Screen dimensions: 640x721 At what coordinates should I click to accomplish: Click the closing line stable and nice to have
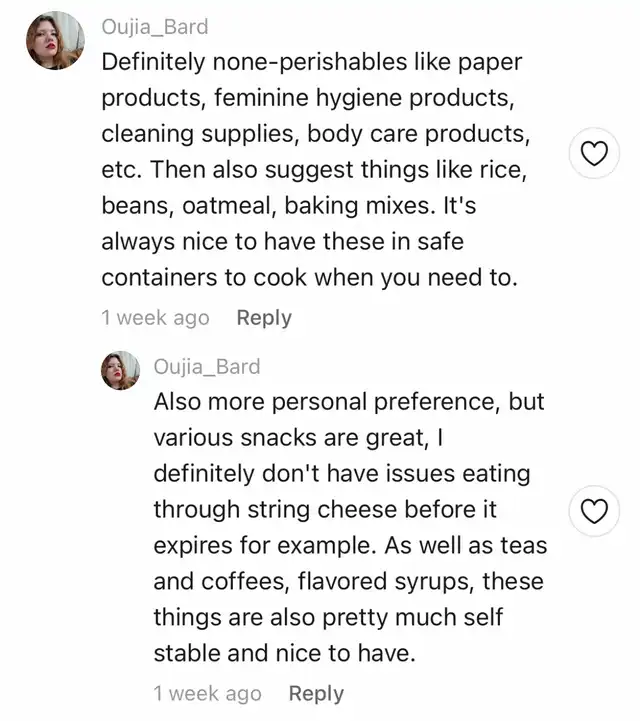(285, 653)
